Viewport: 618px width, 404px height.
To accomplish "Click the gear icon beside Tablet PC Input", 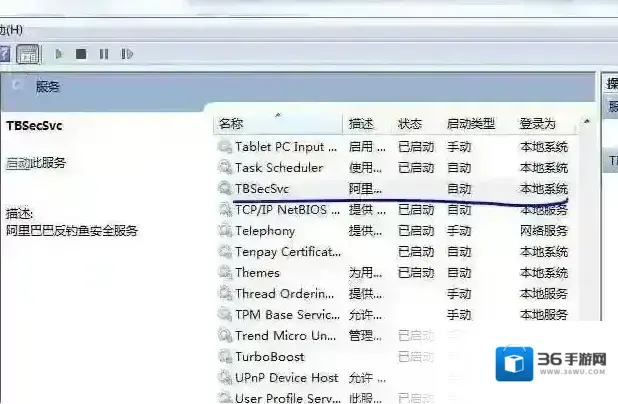I will (225, 146).
